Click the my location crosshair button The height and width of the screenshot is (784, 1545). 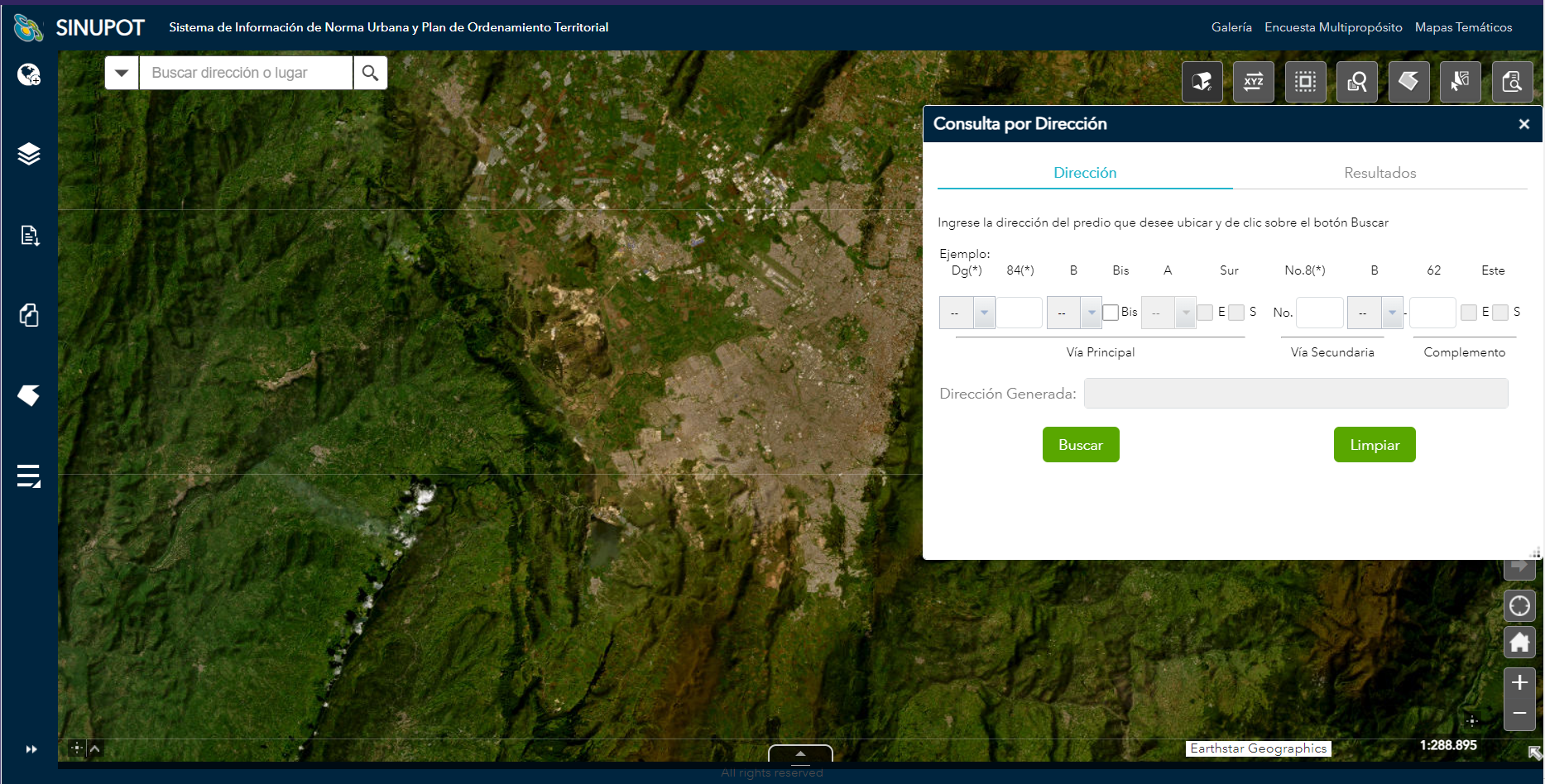[x=1519, y=606]
